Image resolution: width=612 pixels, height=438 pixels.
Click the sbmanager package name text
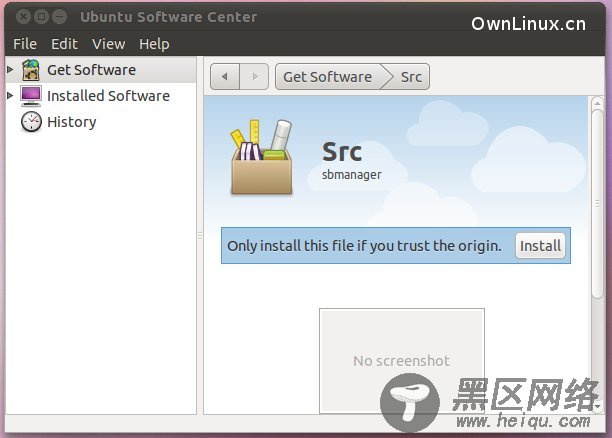[x=352, y=175]
